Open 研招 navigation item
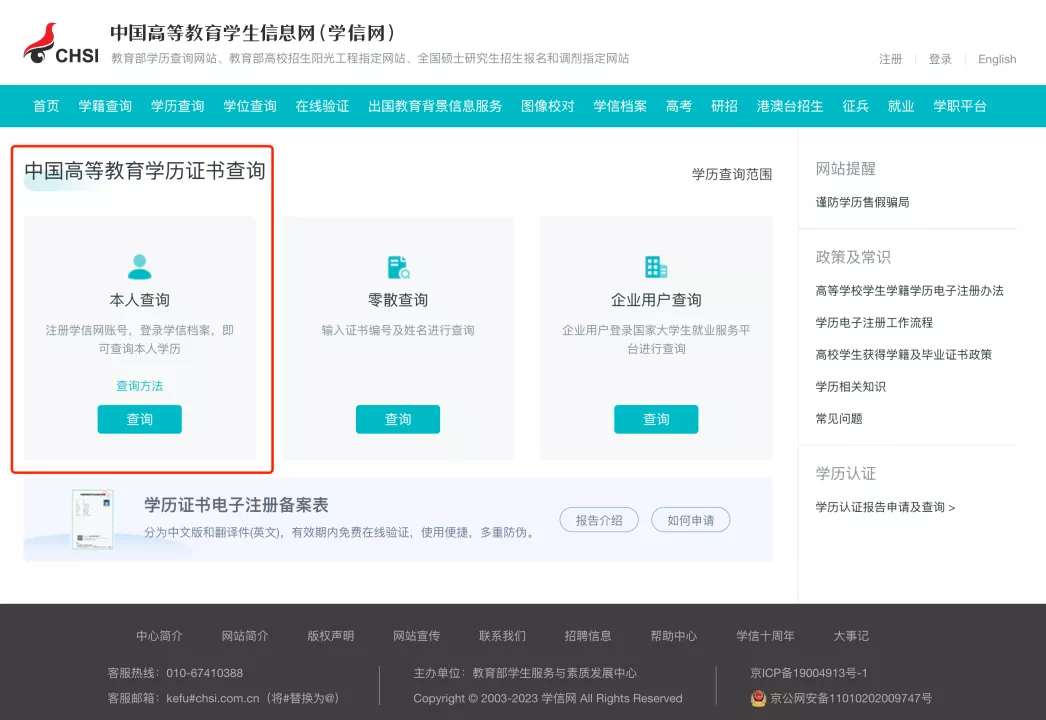The width and height of the screenshot is (1046, 720). pos(724,106)
